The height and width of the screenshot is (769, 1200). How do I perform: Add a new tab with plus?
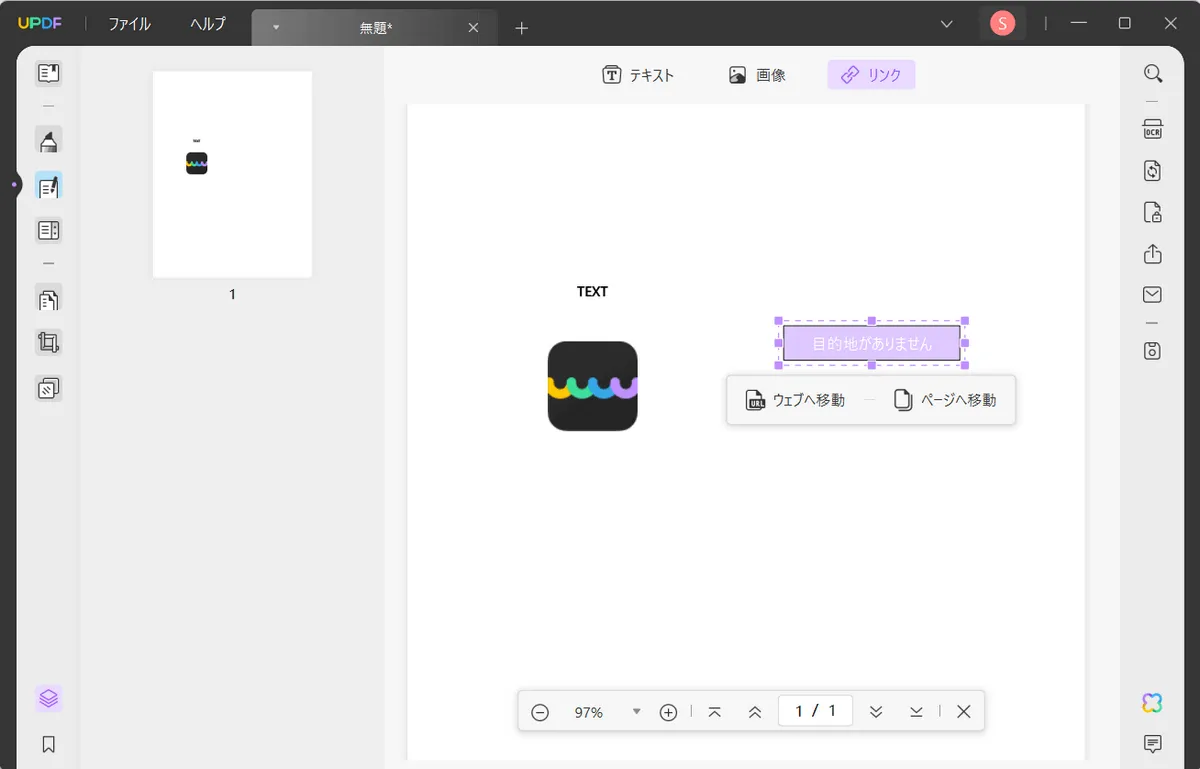click(x=521, y=28)
